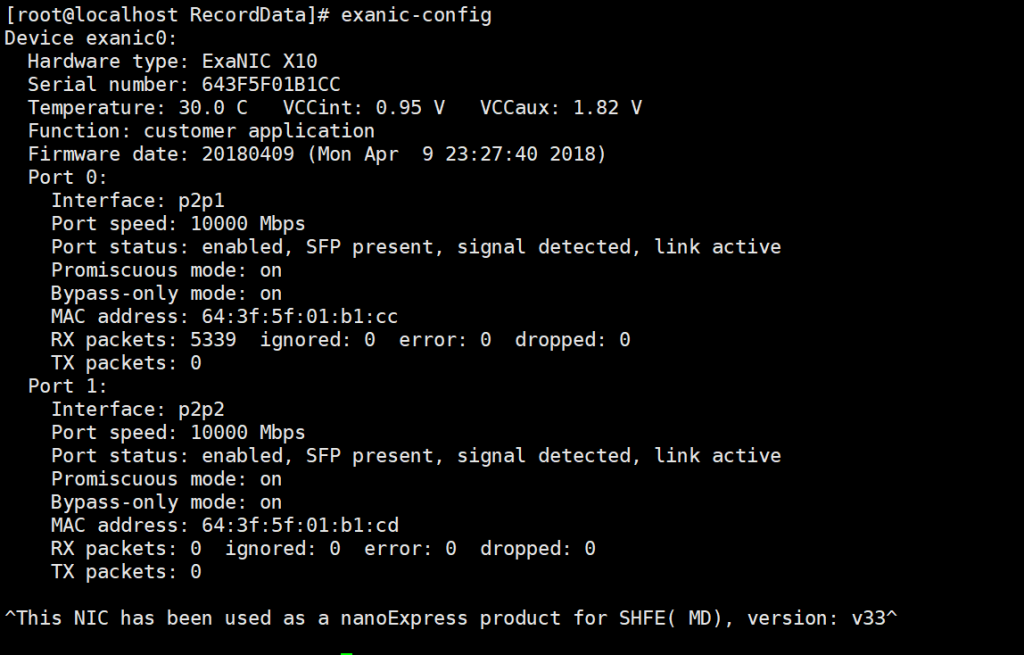This screenshot has height=655, width=1024.
Task: Click the serial number 643F5F01B1CC
Action: 270,84
